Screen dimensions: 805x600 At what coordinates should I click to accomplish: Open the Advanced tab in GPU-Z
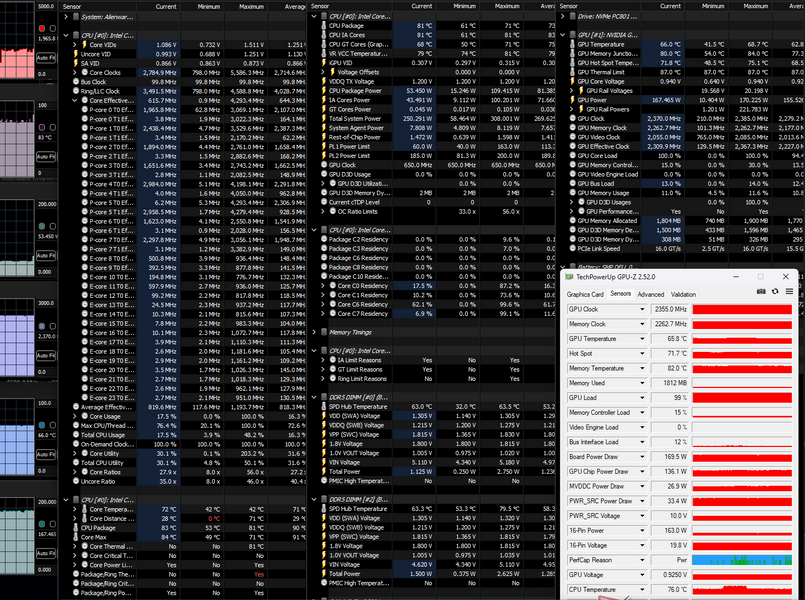(650, 294)
